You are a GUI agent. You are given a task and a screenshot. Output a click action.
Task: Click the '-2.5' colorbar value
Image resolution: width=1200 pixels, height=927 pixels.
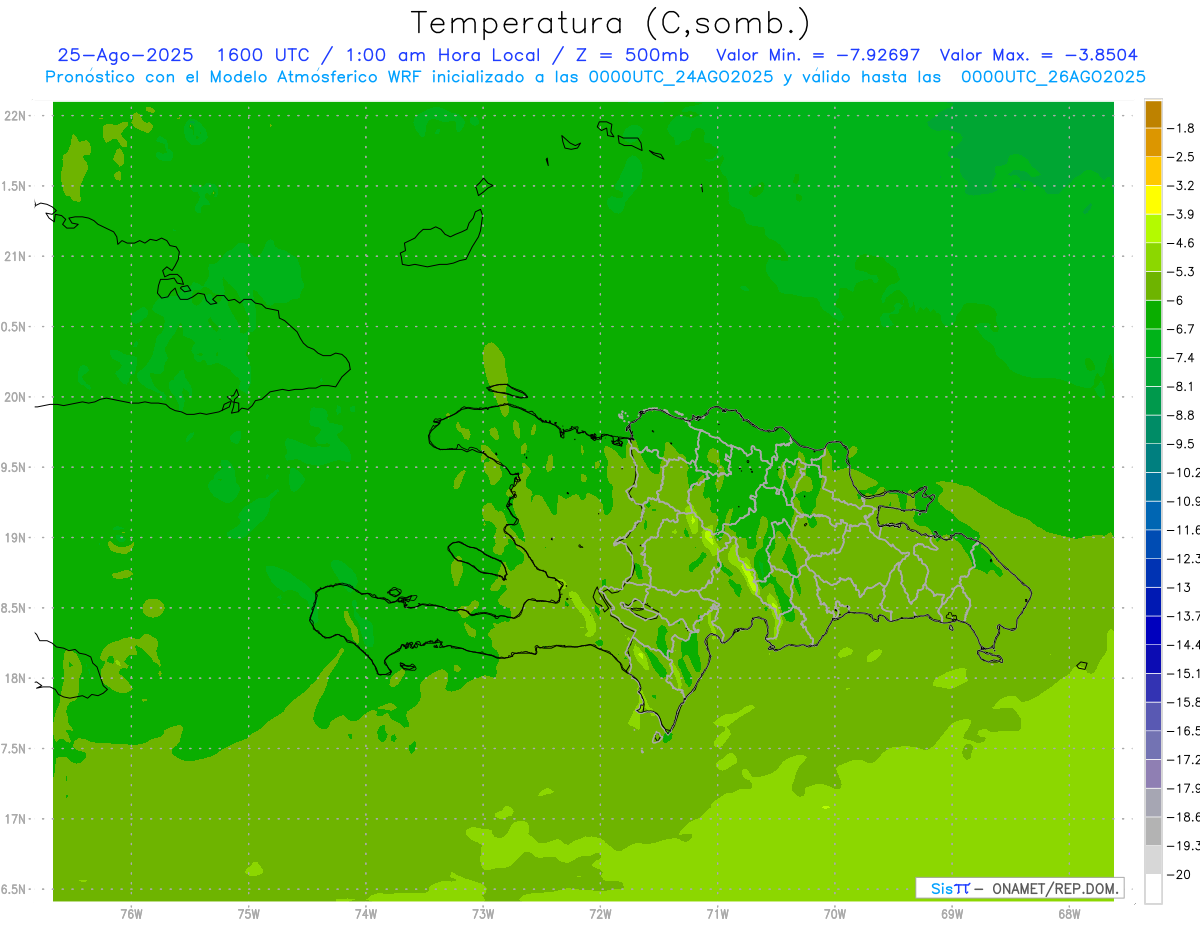point(1182,157)
